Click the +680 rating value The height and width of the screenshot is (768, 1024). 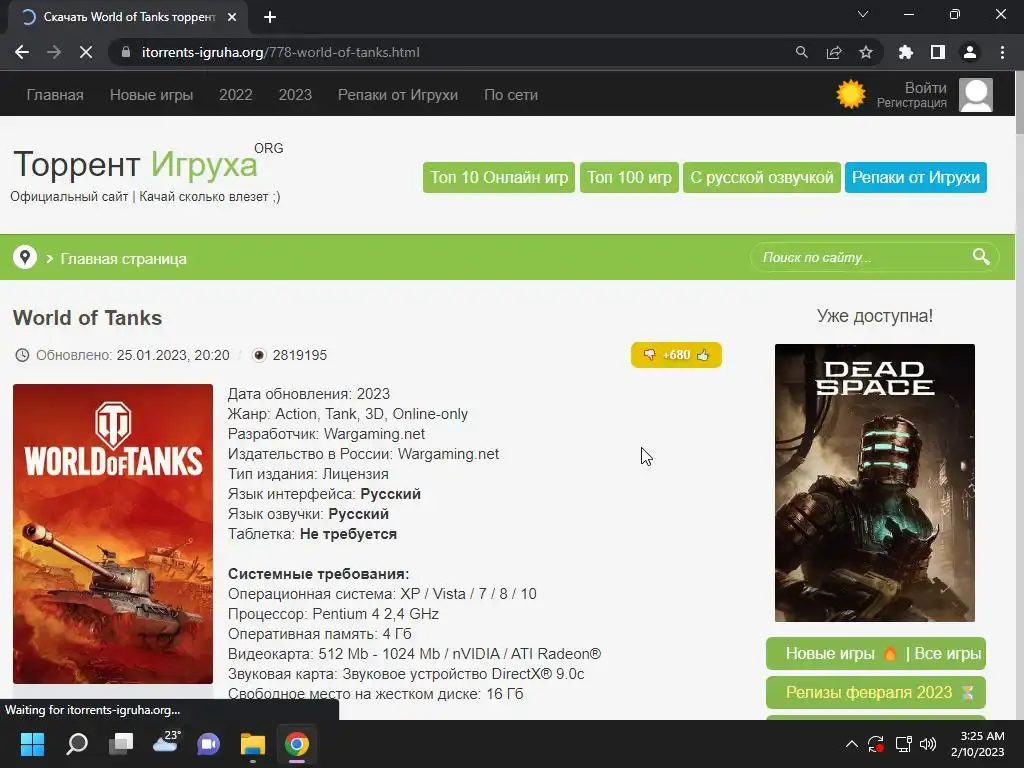pos(677,355)
